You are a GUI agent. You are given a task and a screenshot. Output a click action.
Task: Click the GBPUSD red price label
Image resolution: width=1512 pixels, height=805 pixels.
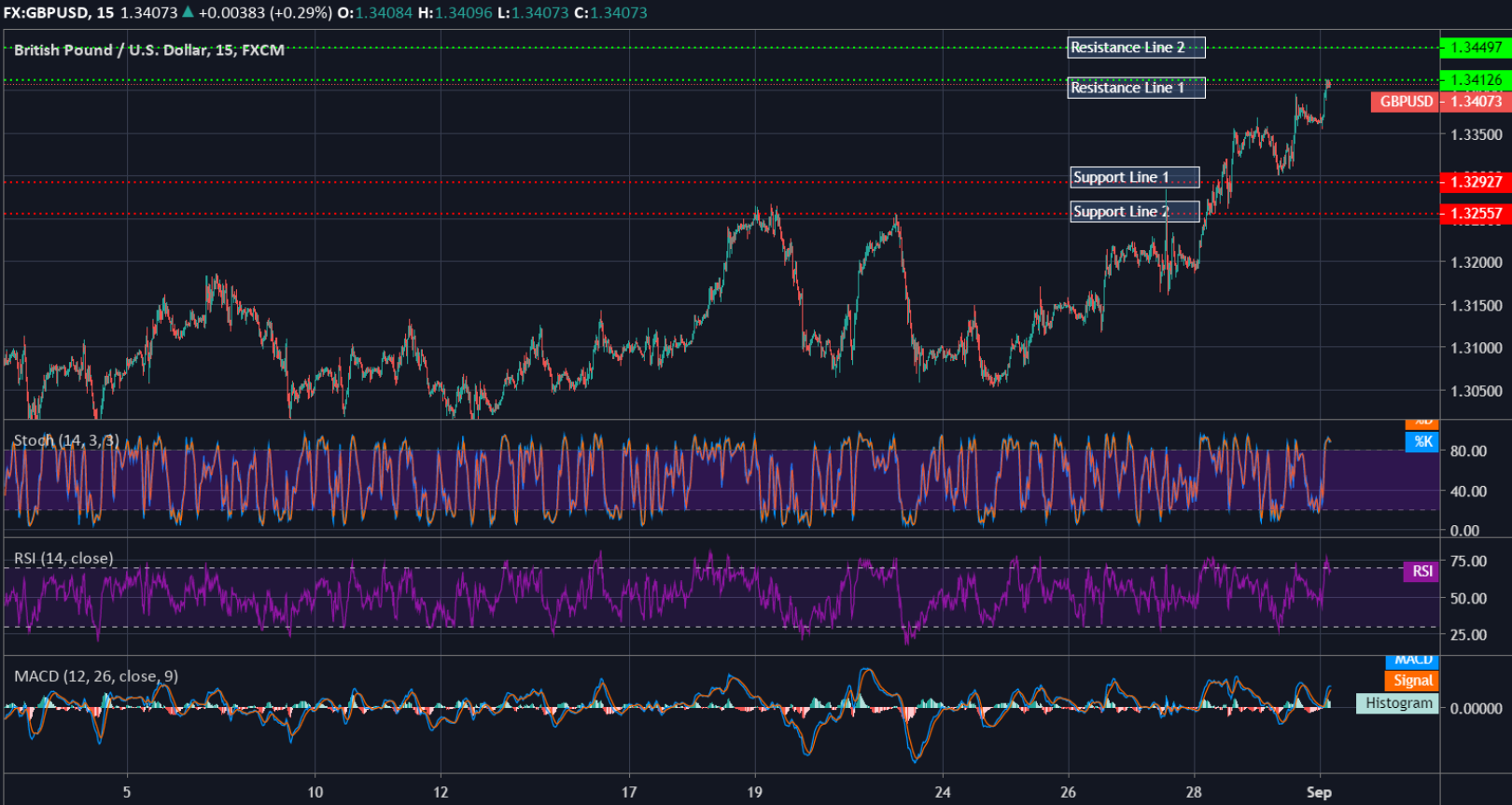[x=1406, y=102]
